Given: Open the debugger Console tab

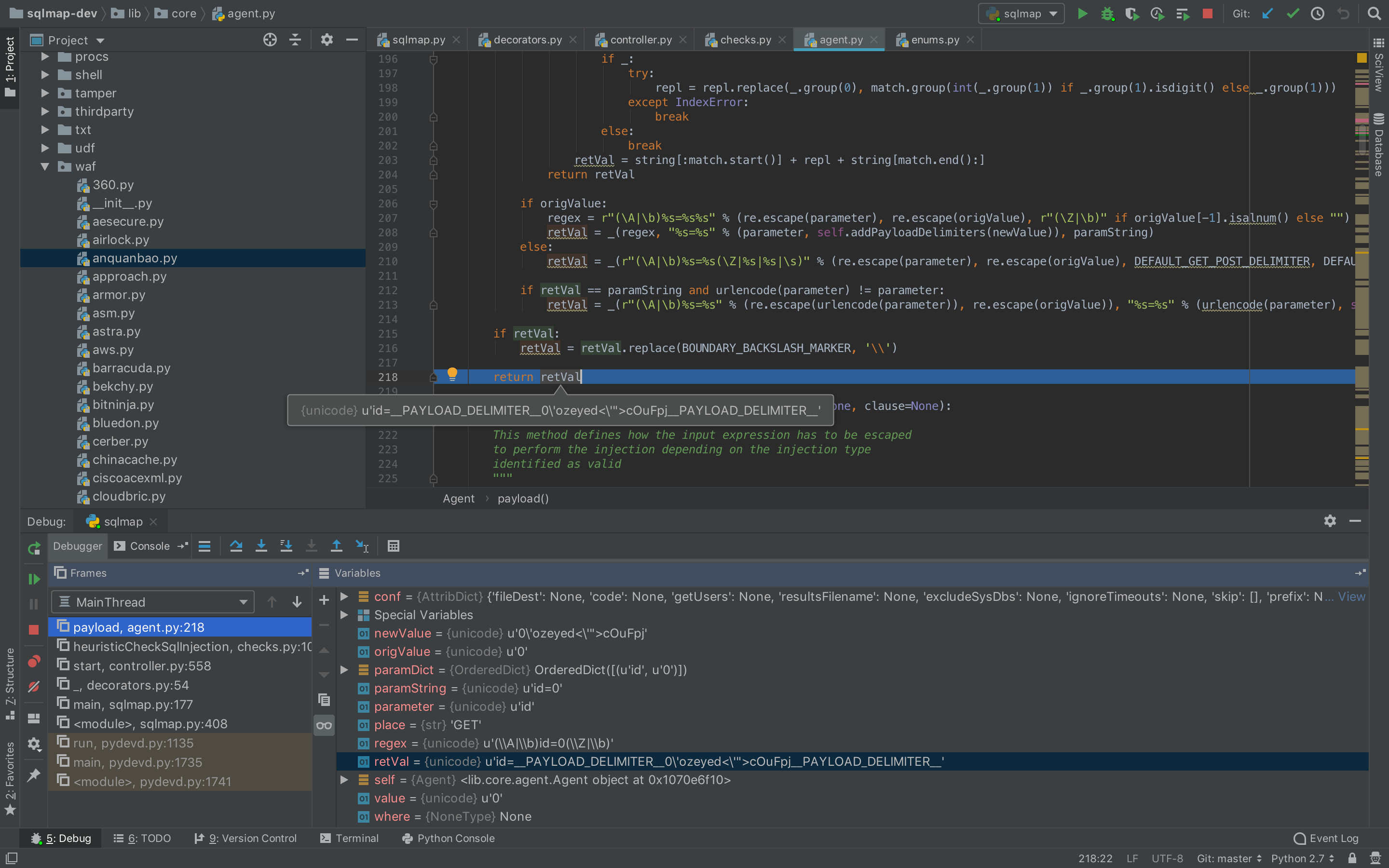Looking at the screenshot, I should pos(149,546).
